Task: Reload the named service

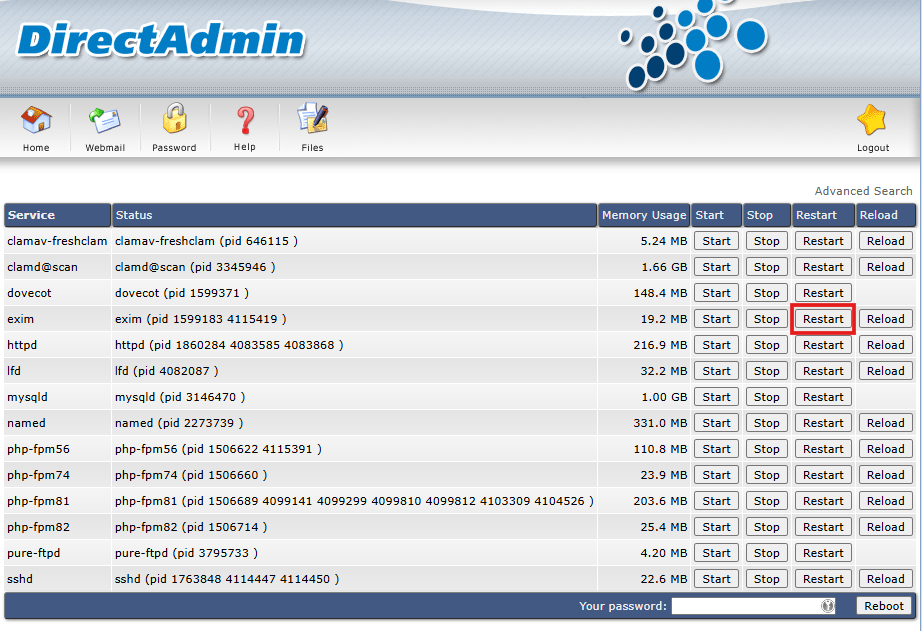Action: [x=886, y=423]
